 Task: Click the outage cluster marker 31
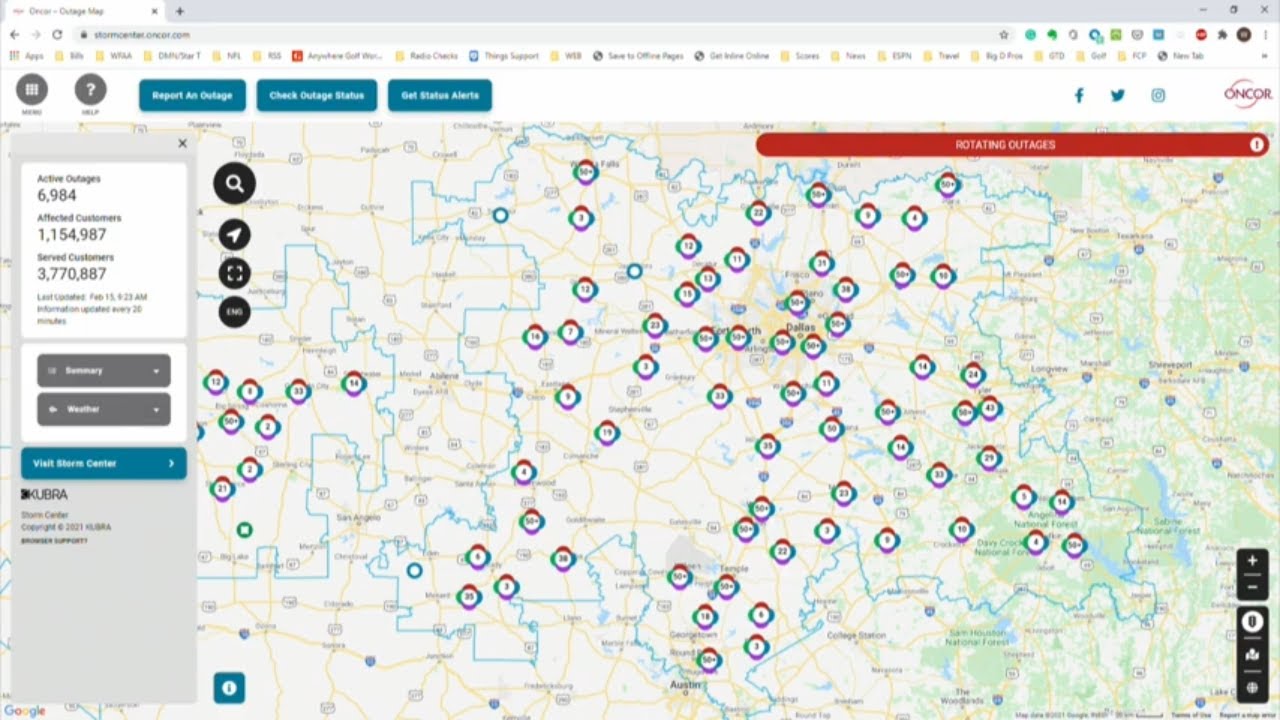pyautogui.click(x=822, y=264)
